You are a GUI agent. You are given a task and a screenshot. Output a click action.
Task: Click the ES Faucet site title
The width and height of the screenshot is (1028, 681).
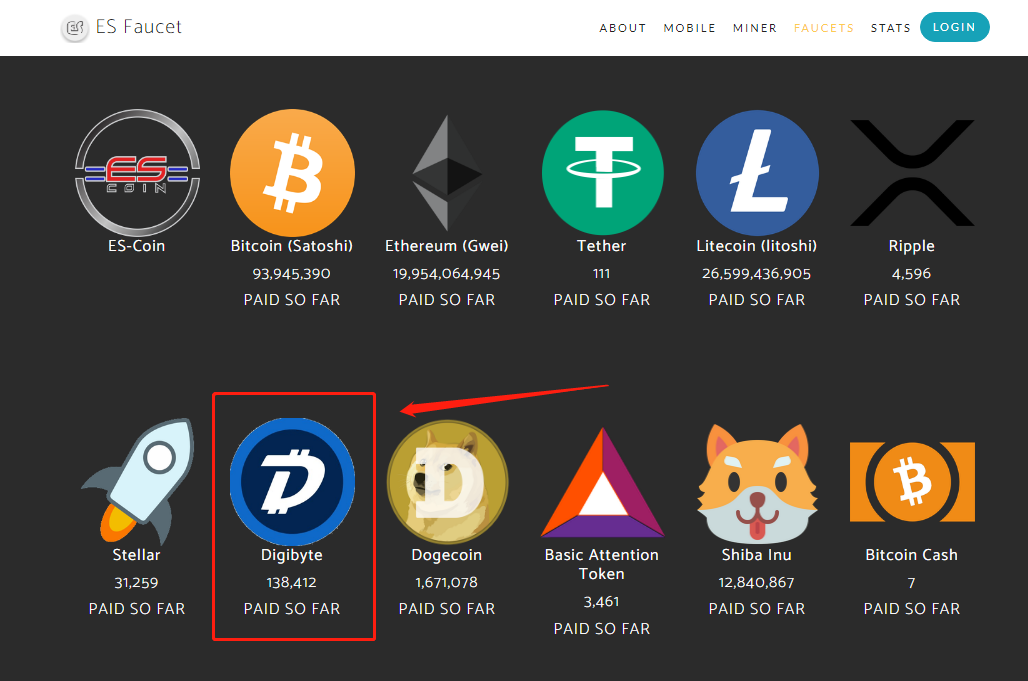coord(138,27)
